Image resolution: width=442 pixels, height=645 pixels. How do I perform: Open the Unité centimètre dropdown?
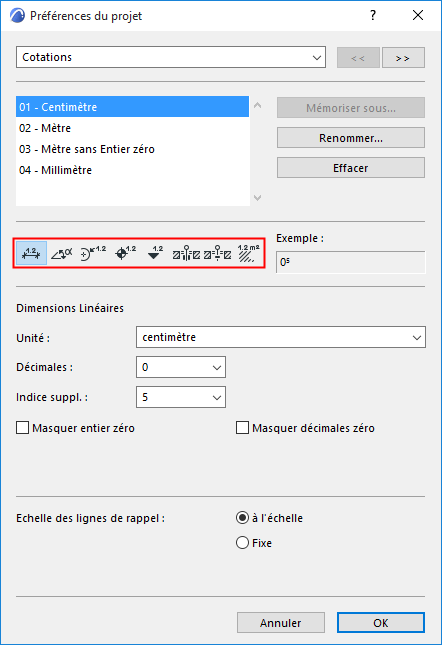tap(281, 337)
